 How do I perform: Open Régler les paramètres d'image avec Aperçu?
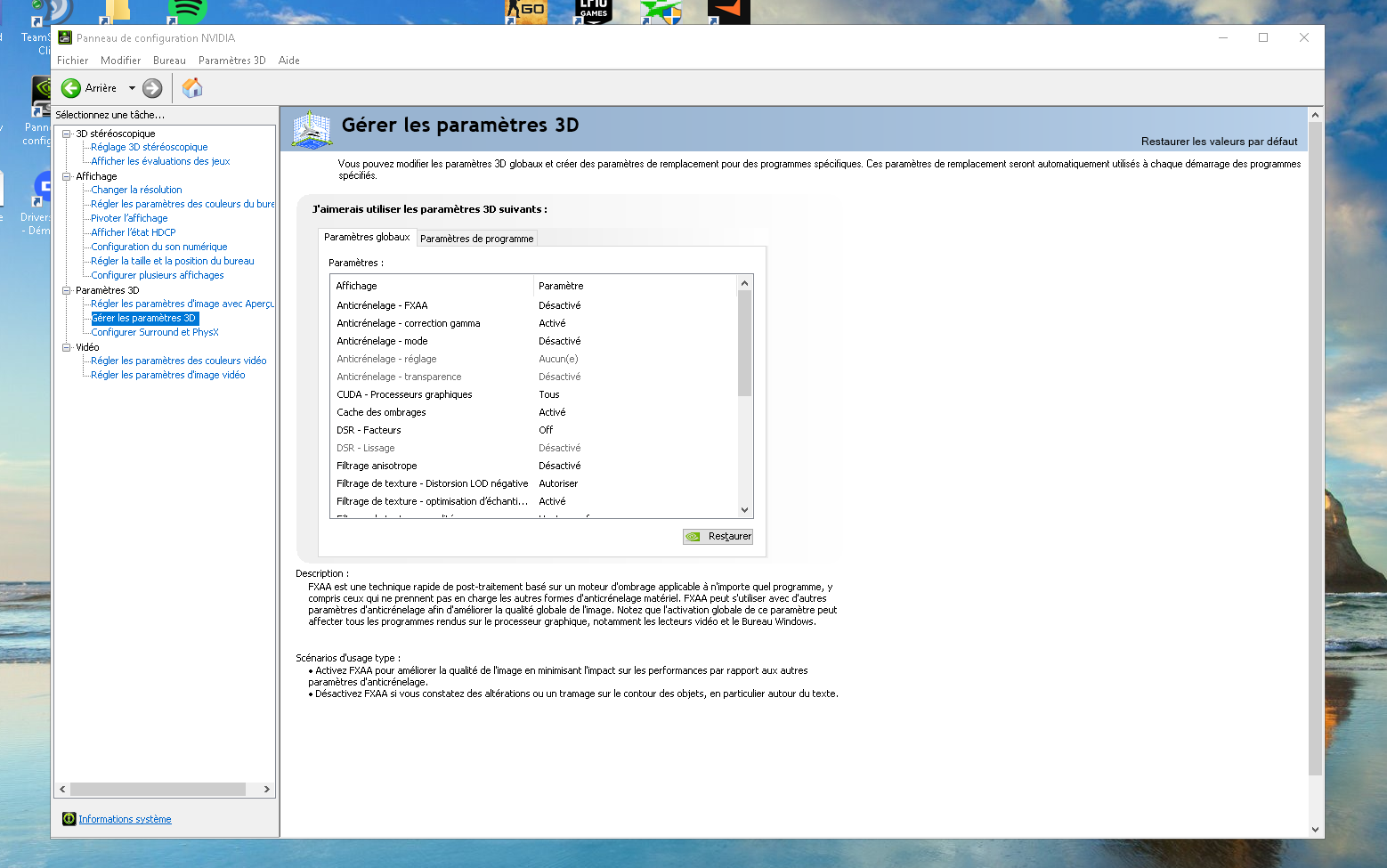(x=182, y=304)
